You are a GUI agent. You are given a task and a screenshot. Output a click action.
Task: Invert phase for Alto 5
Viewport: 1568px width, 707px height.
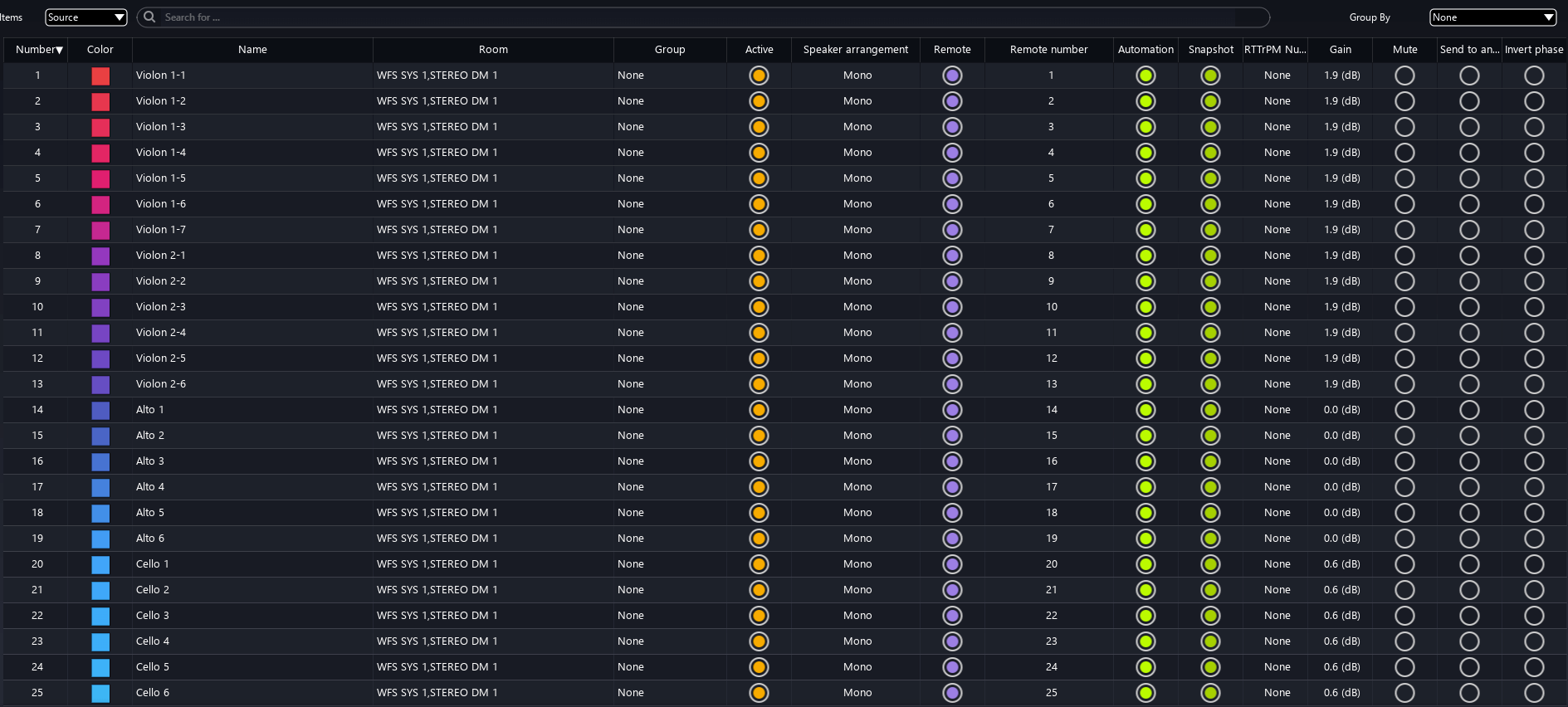(1534, 513)
